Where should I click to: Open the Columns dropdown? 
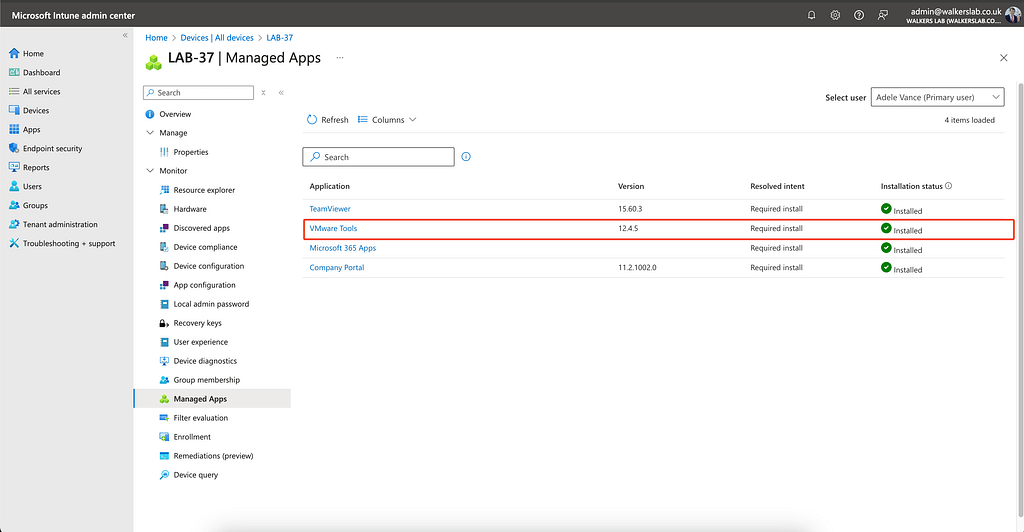387,120
